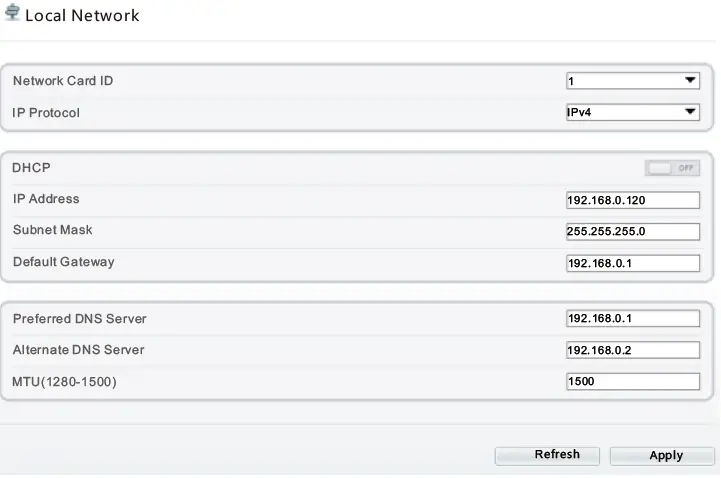Image resolution: width=721 pixels, height=478 pixels.
Task: Toggle the DHCP switch on
Action: (673, 168)
